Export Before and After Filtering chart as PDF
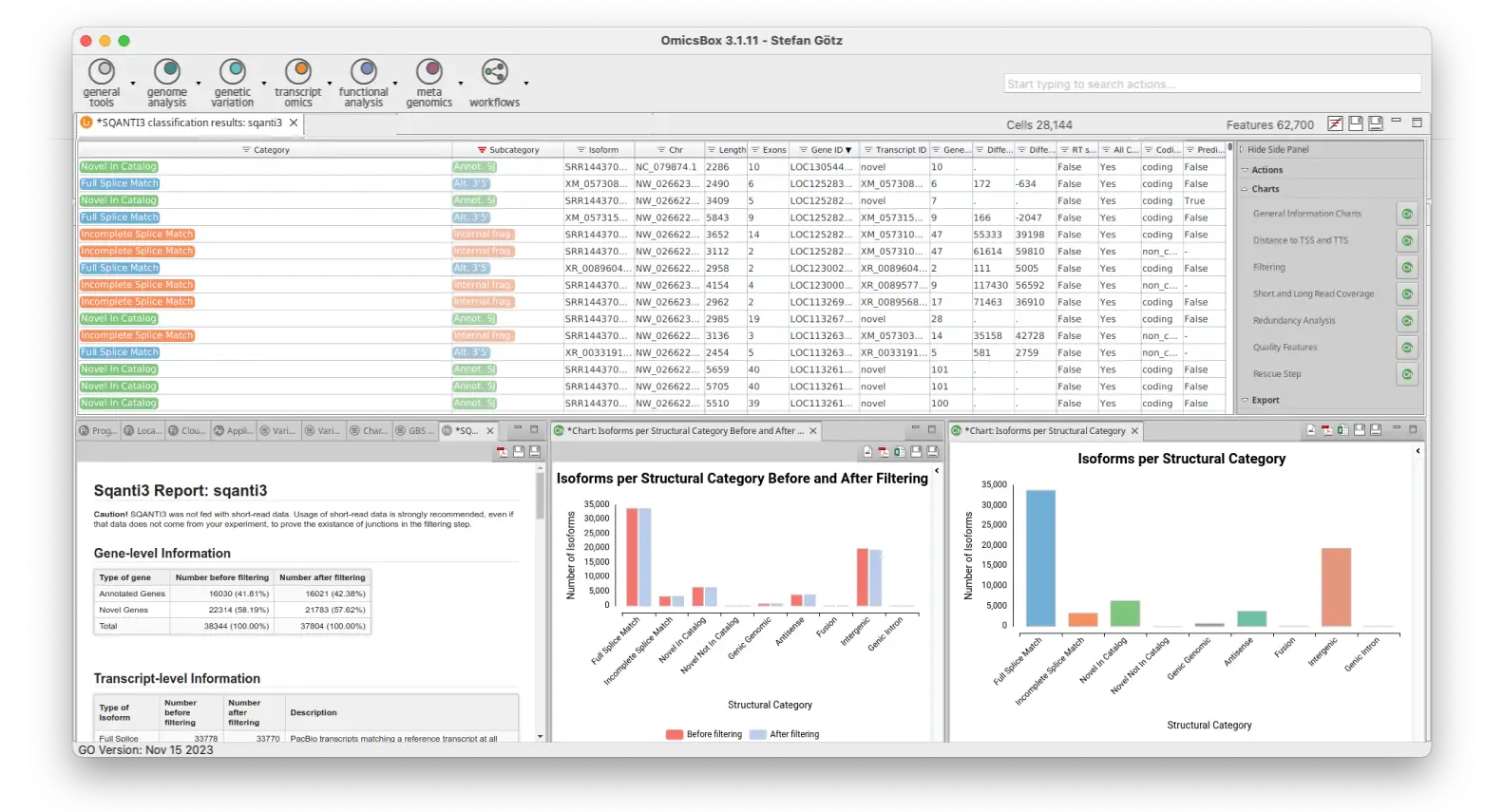 [x=884, y=452]
